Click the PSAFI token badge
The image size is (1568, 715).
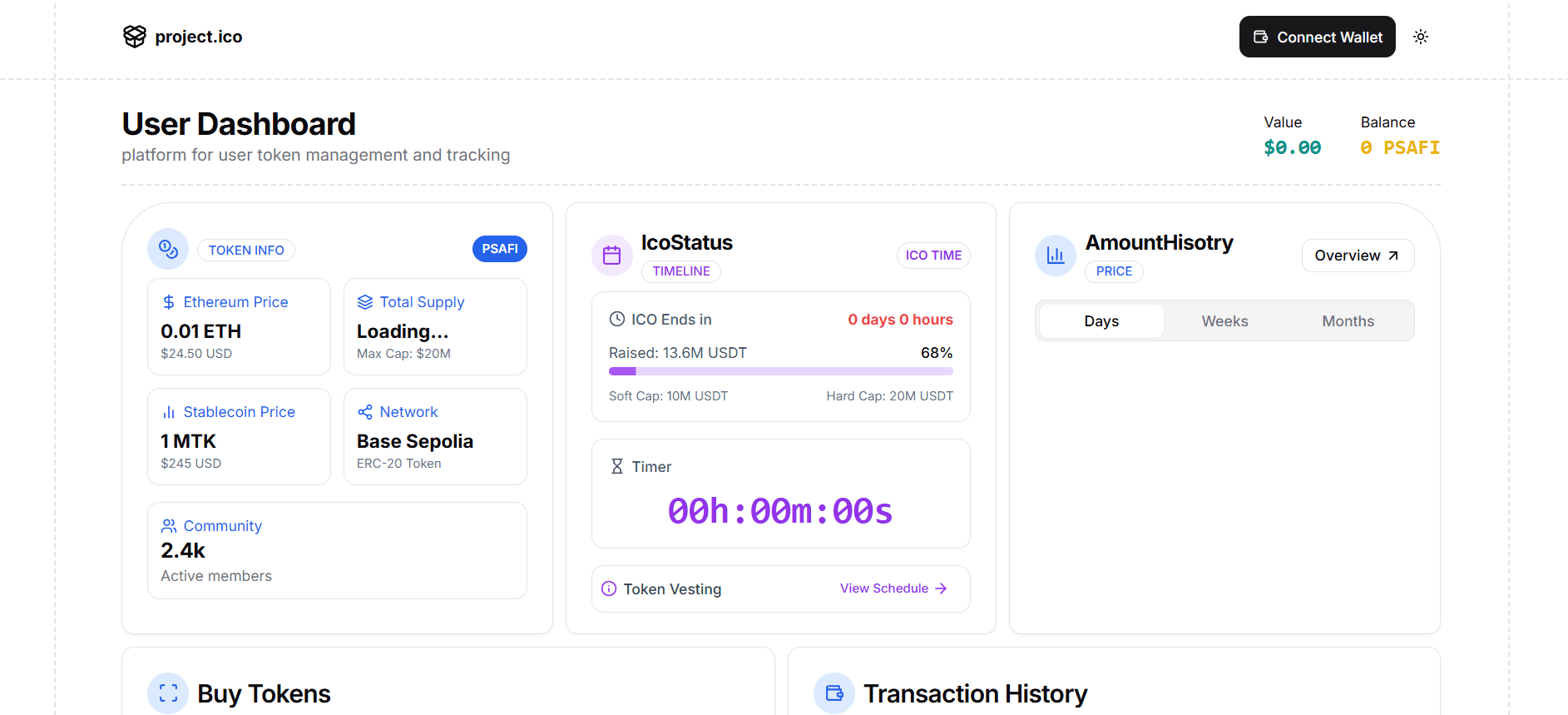click(499, 249)
